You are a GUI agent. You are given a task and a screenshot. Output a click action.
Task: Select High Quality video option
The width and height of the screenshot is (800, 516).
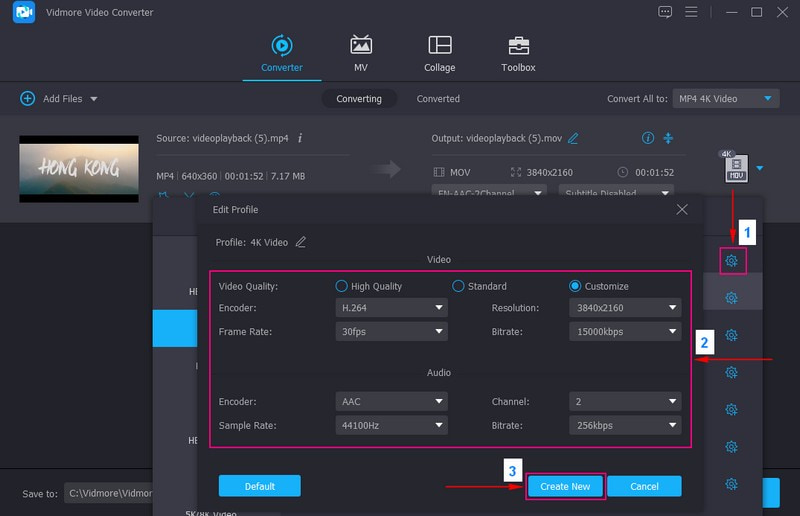(x=342, y=286)
